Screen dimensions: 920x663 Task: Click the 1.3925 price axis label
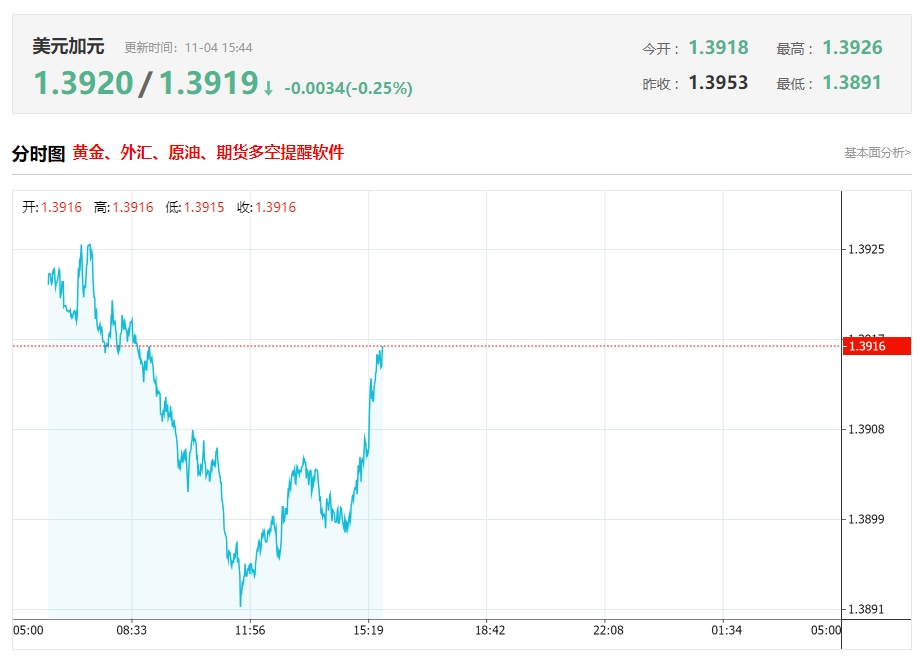(866, 249)
